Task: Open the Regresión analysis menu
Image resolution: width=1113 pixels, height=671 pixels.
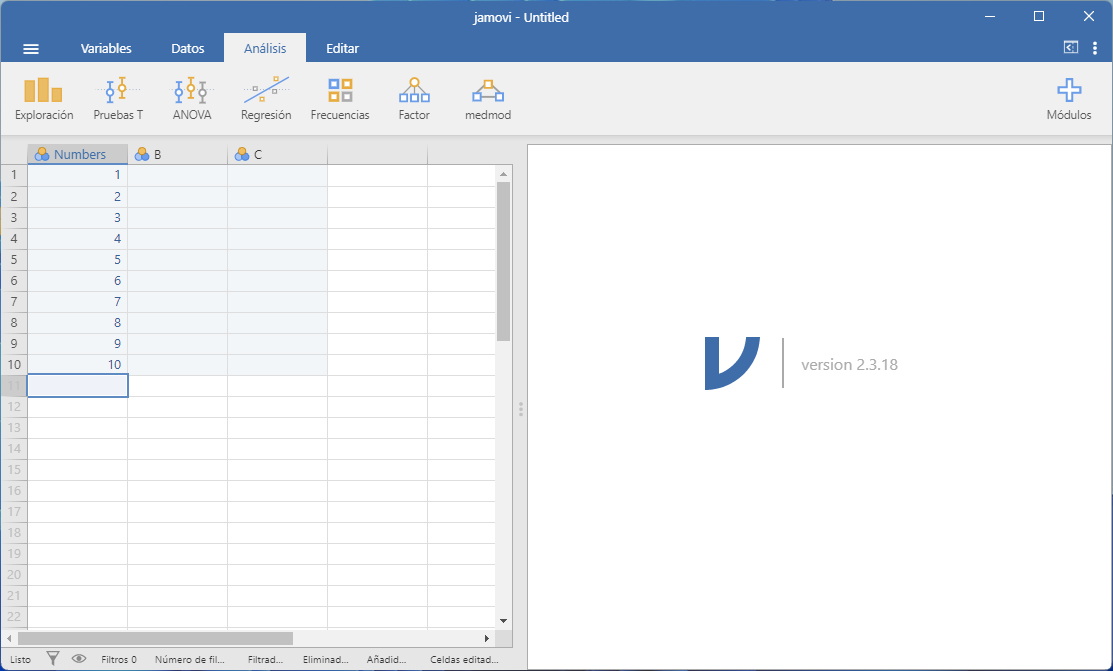Action: [x=266, y=99]
